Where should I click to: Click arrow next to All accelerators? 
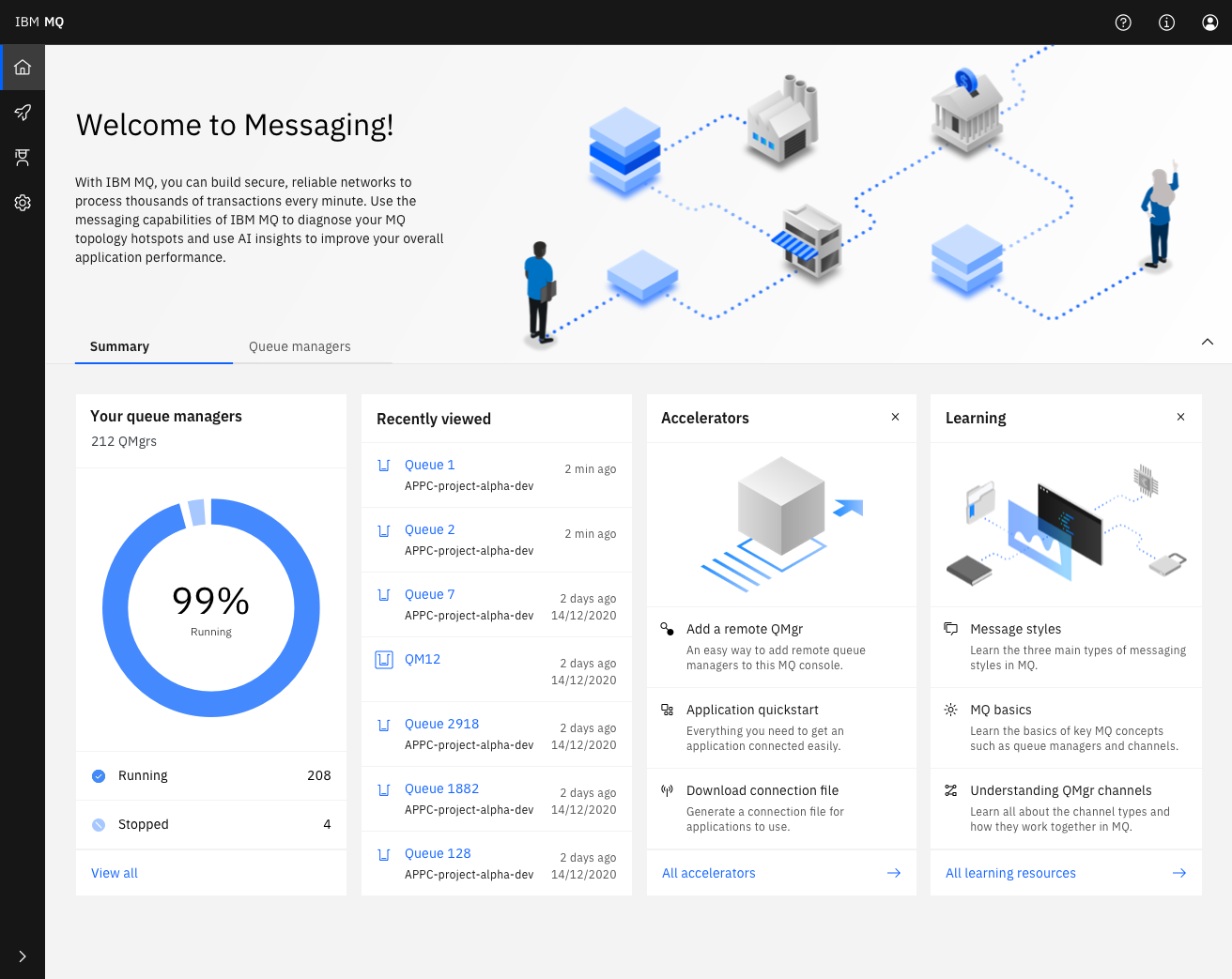click(894, 873)
